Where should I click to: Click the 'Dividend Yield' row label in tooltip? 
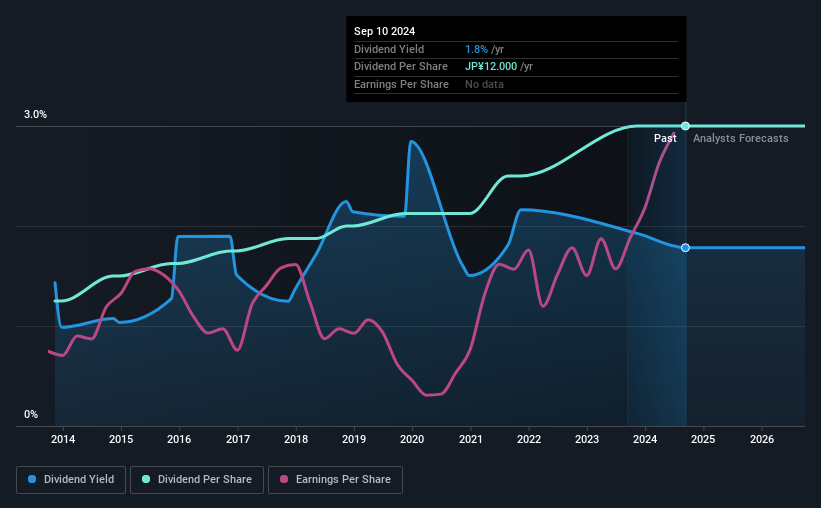(389, 49)
